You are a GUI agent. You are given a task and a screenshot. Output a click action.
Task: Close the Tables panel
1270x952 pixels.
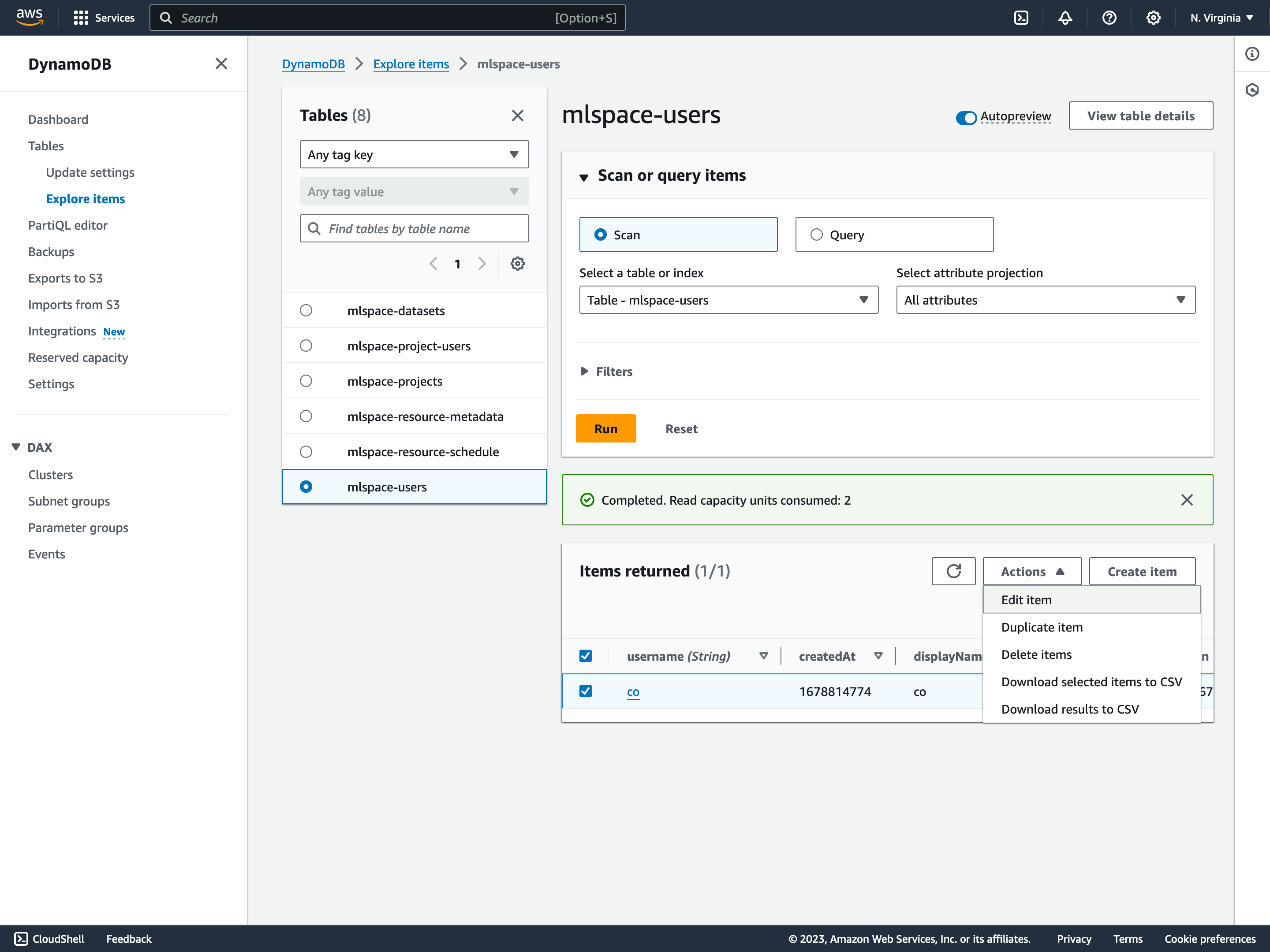[517, 115]
